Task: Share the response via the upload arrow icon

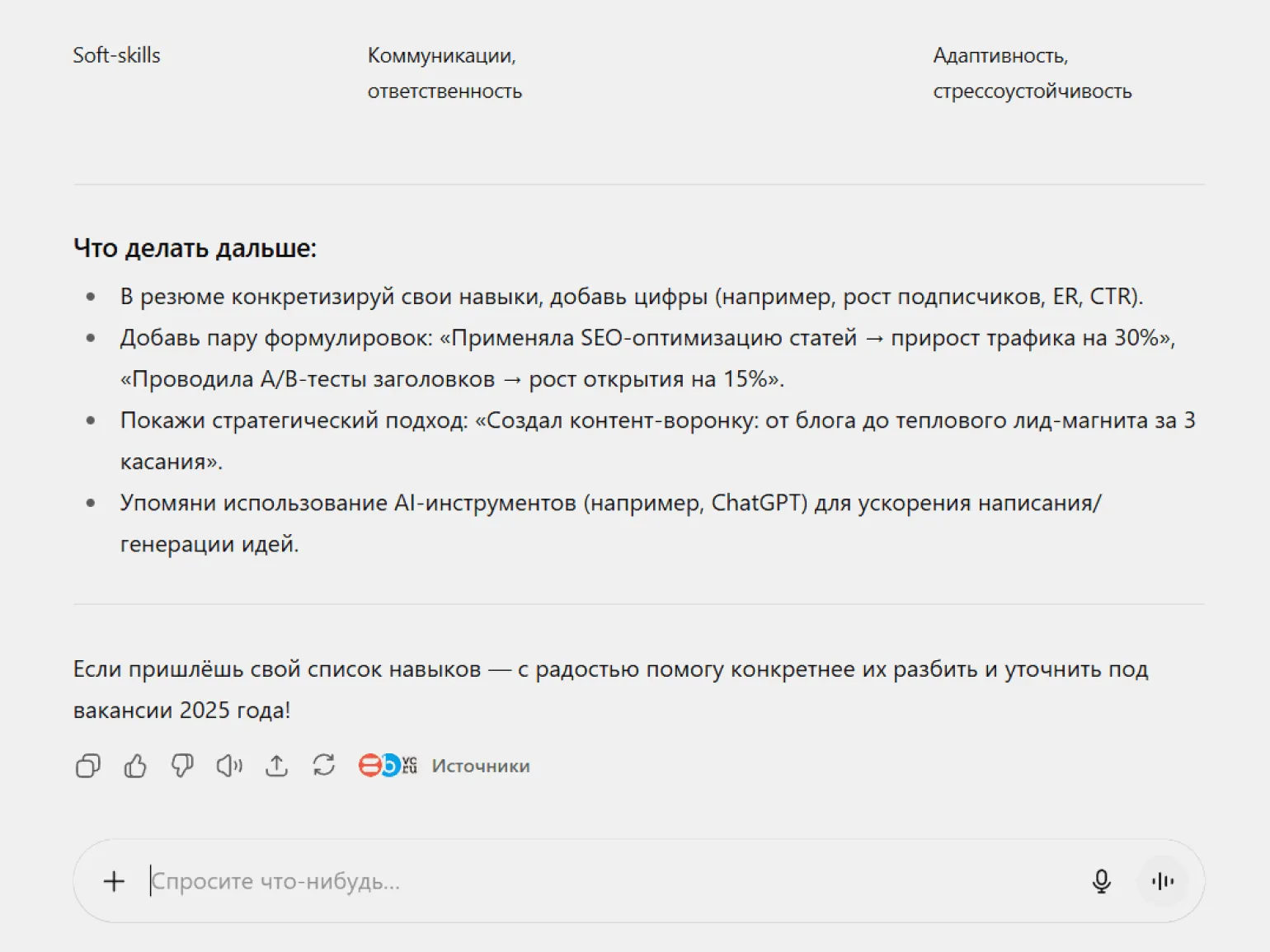Action: click(276, 766)
